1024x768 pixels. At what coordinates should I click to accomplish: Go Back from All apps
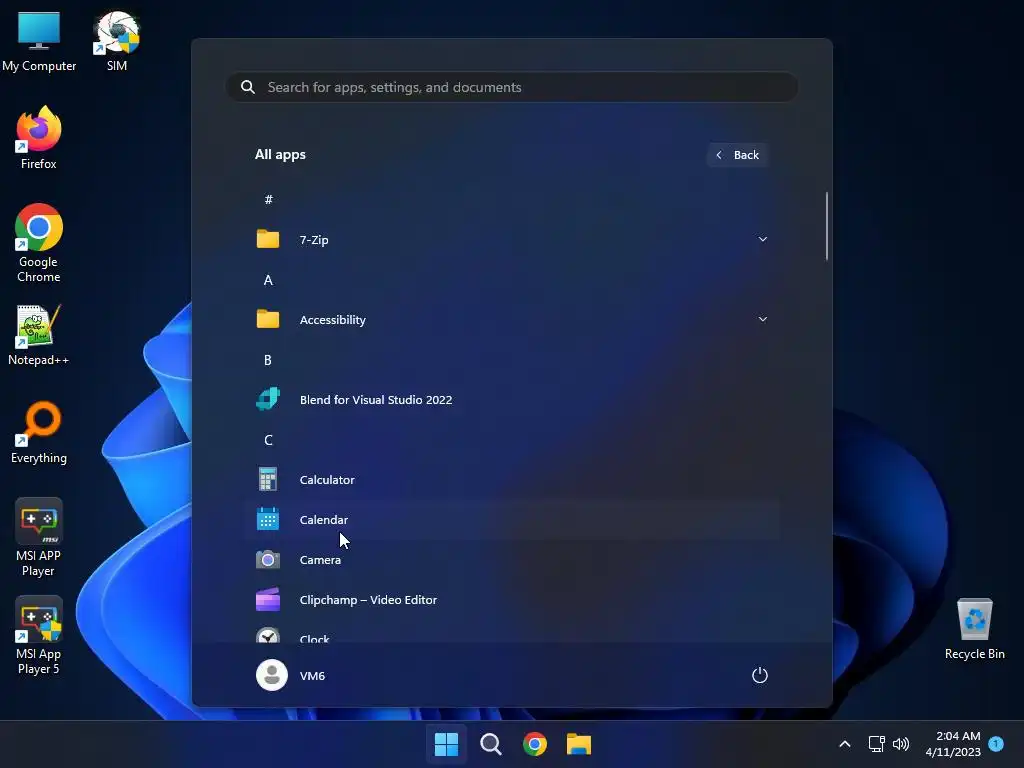pos(738,155)
